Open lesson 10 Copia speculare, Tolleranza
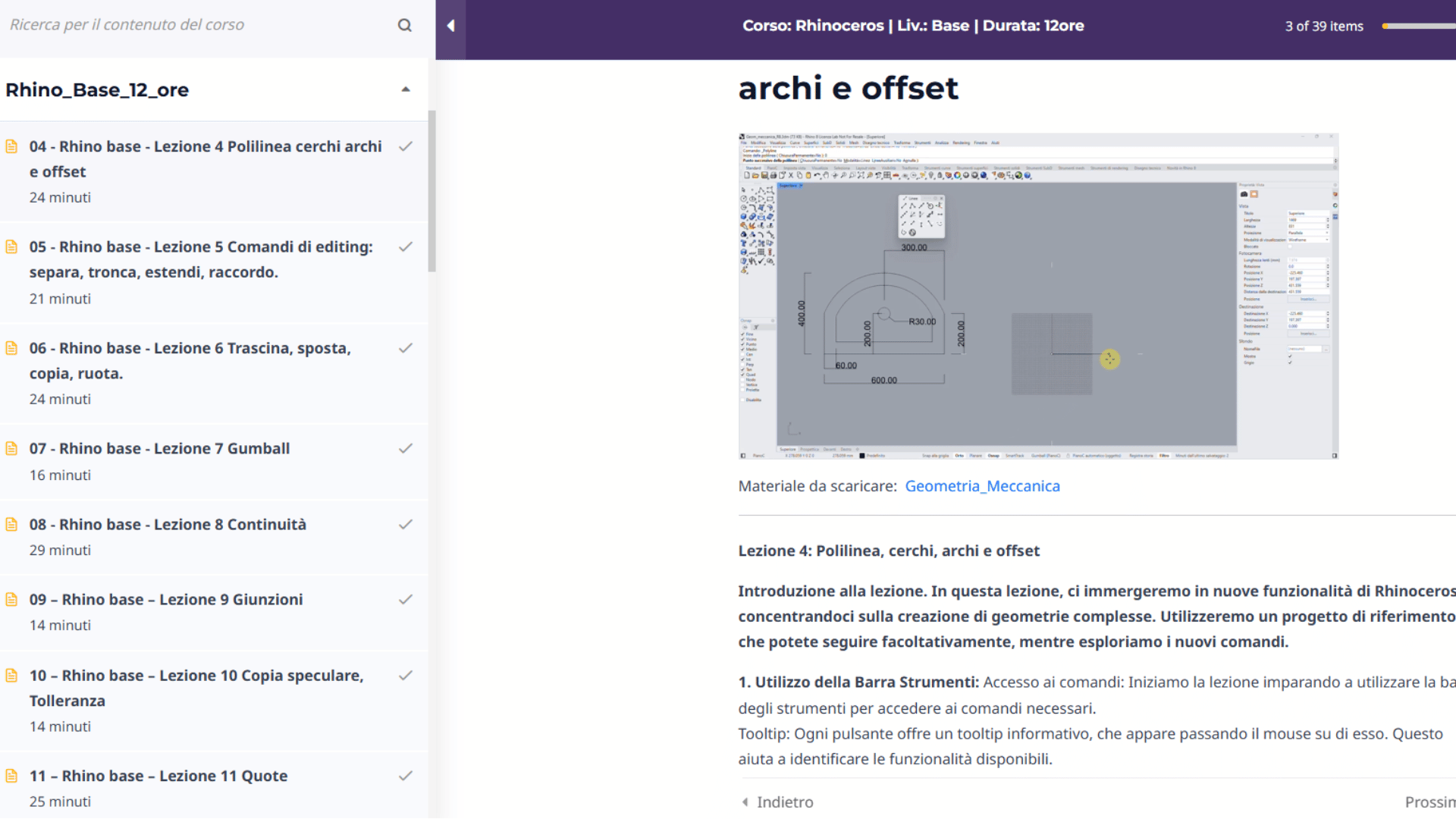 pyautogui.click(x=196, y=688)
